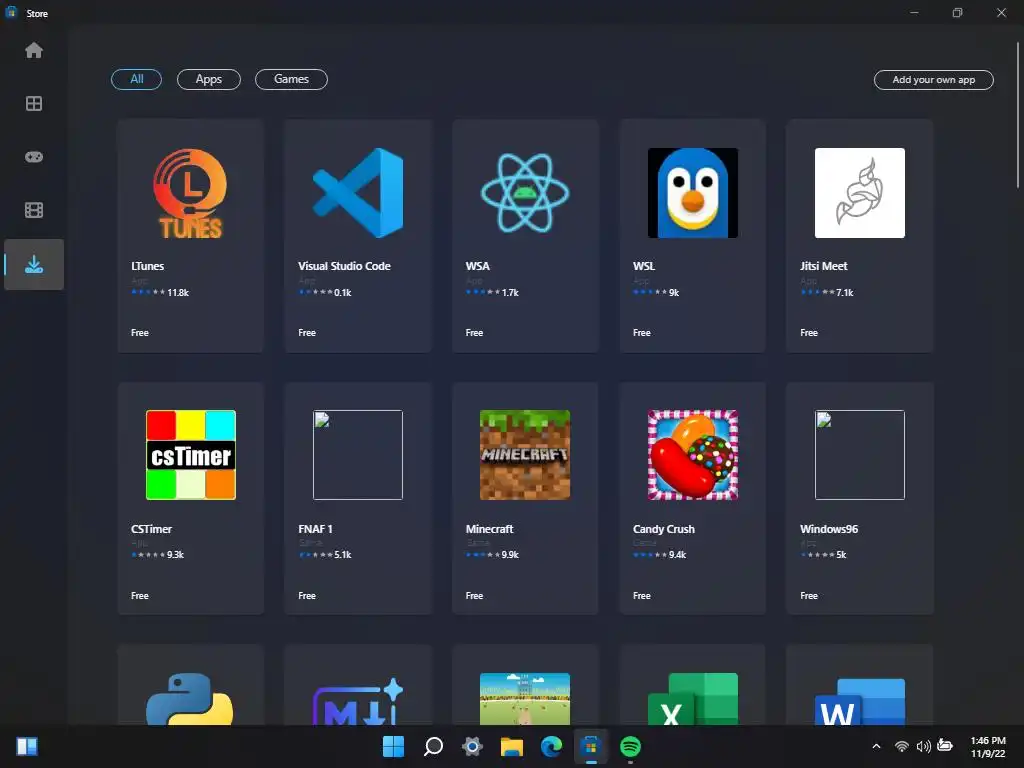Open the widgets panel from taskbar

point(27,746)
